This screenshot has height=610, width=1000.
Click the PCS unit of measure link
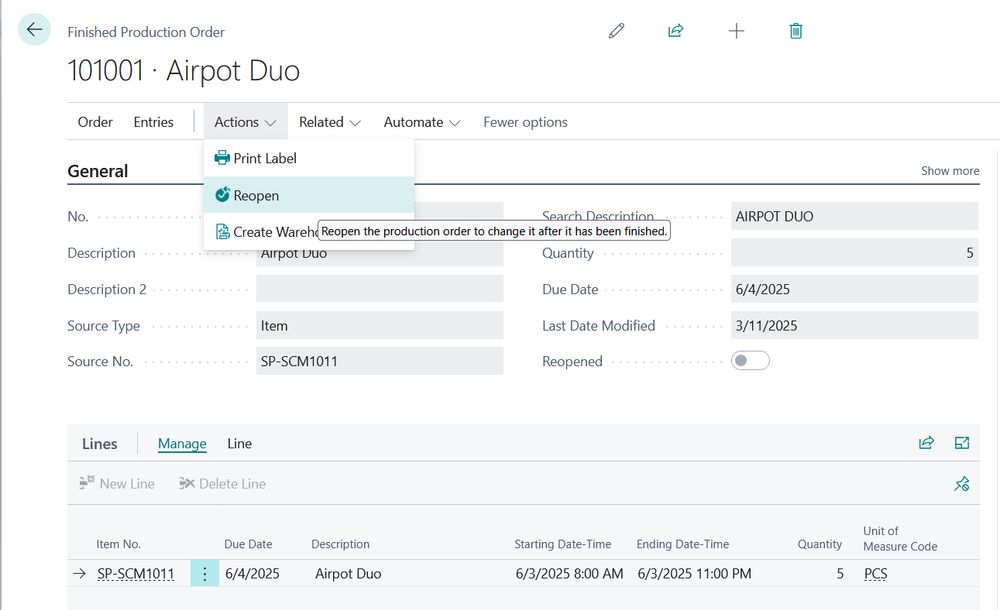876,574
